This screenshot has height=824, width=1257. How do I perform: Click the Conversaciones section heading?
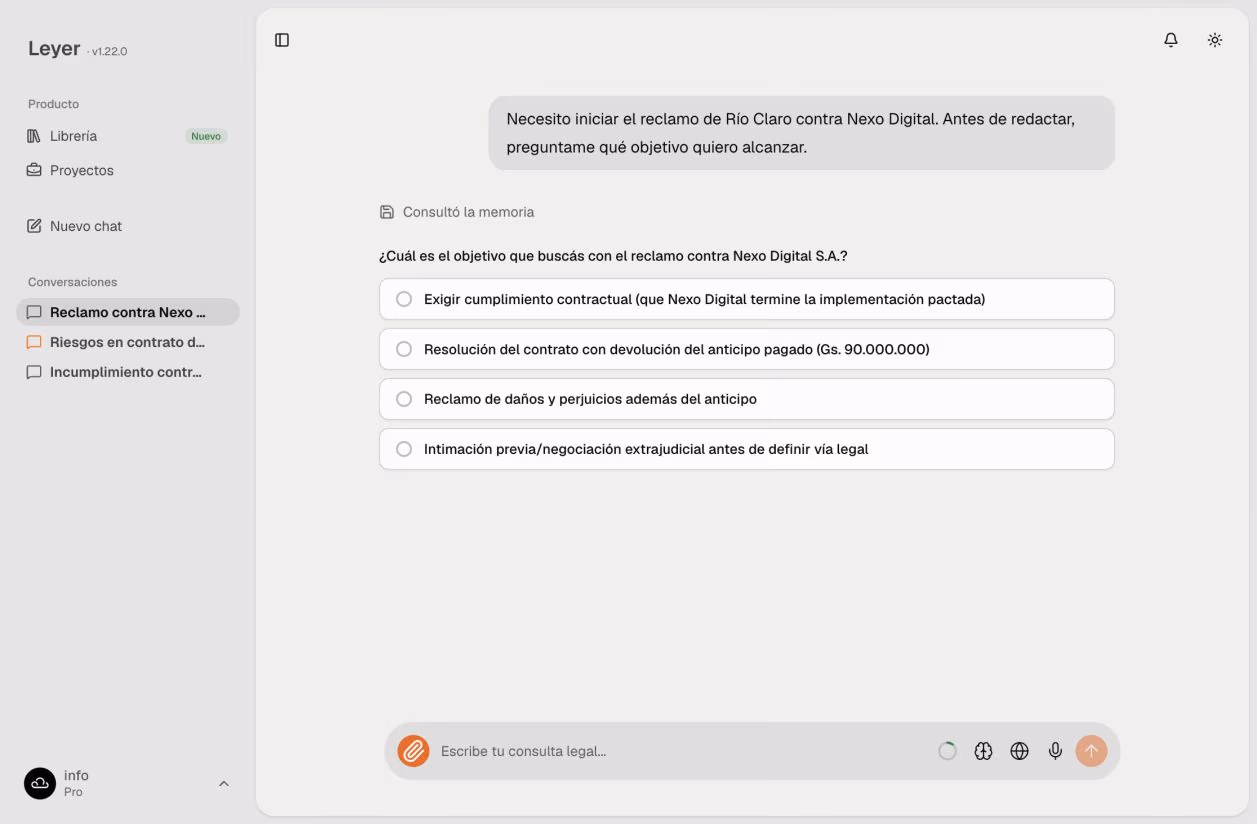[x=72, y=282]
